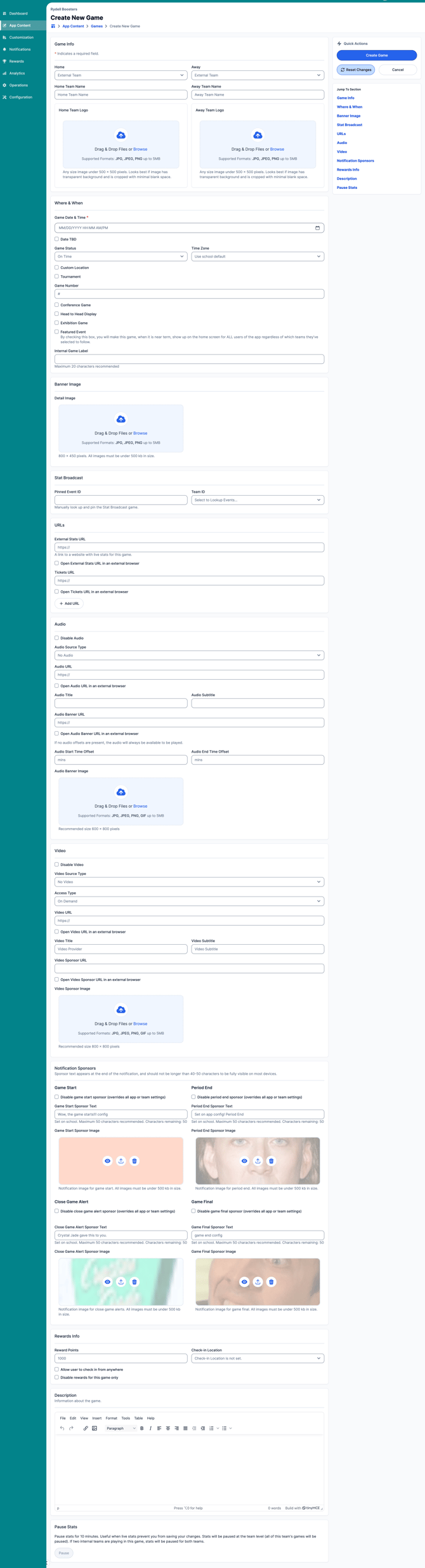Click the Create Game button
The image size is (425, 1568).
(x=377, y=55)
